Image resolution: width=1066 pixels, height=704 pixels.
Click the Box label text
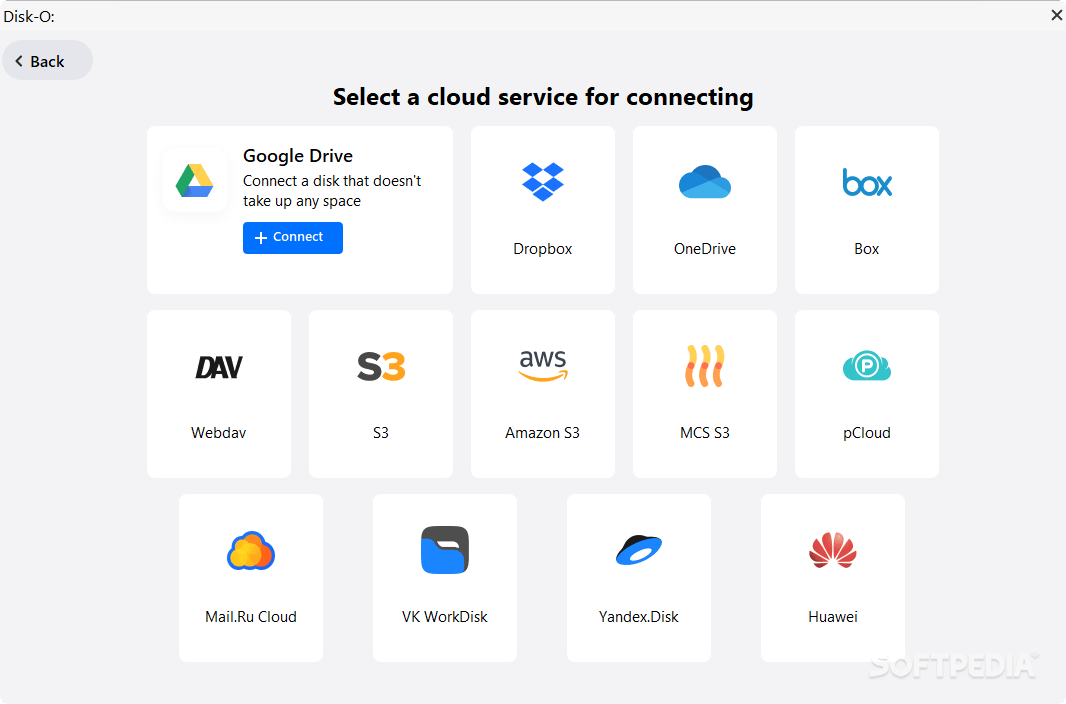pyautogui.click(x=867, y=249)
